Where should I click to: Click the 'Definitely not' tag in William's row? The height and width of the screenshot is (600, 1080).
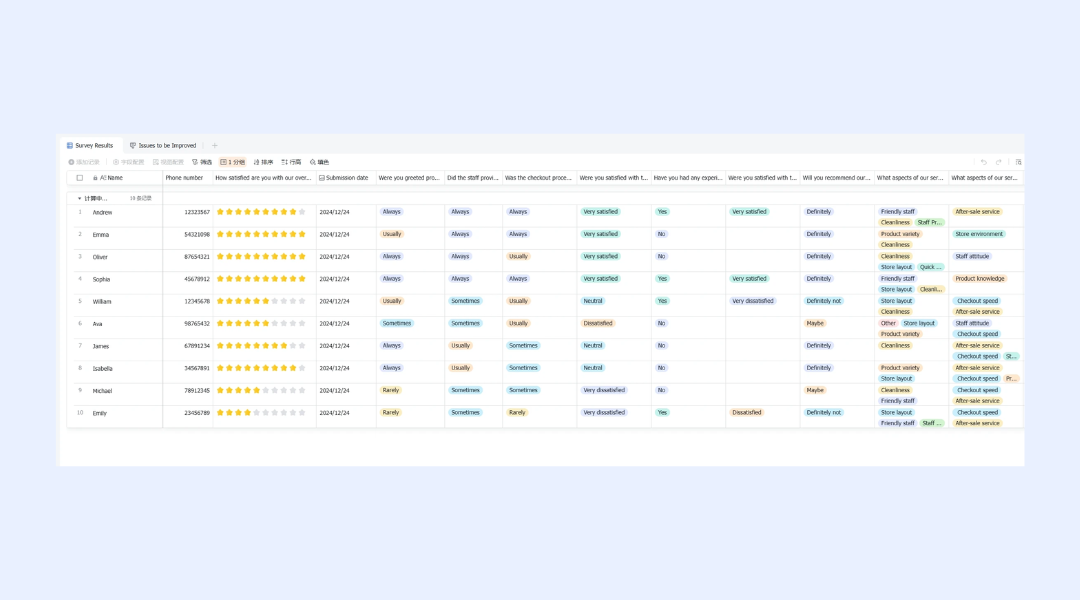tap(824, 301)
